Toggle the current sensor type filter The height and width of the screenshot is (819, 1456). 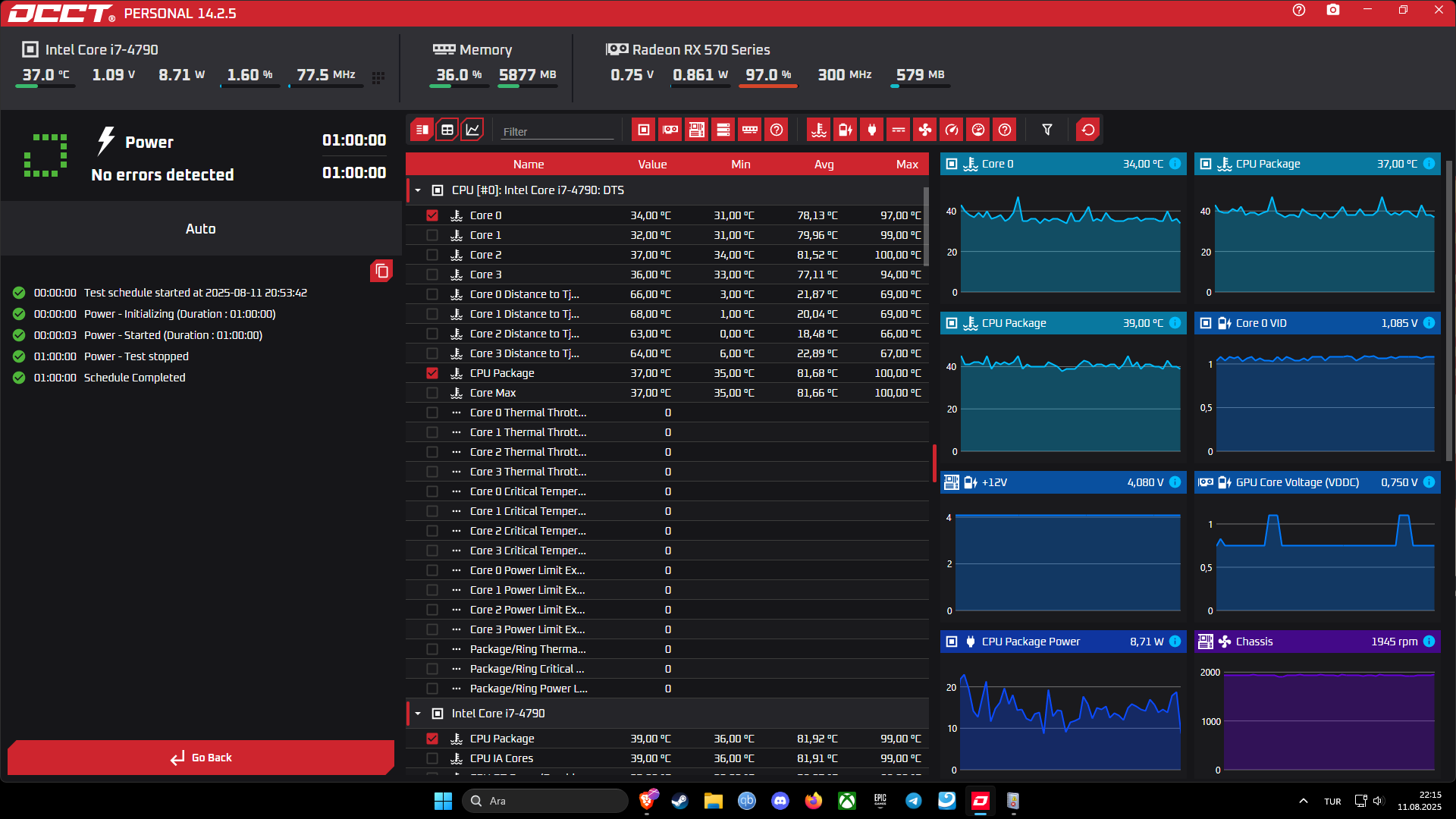point(899,130)
